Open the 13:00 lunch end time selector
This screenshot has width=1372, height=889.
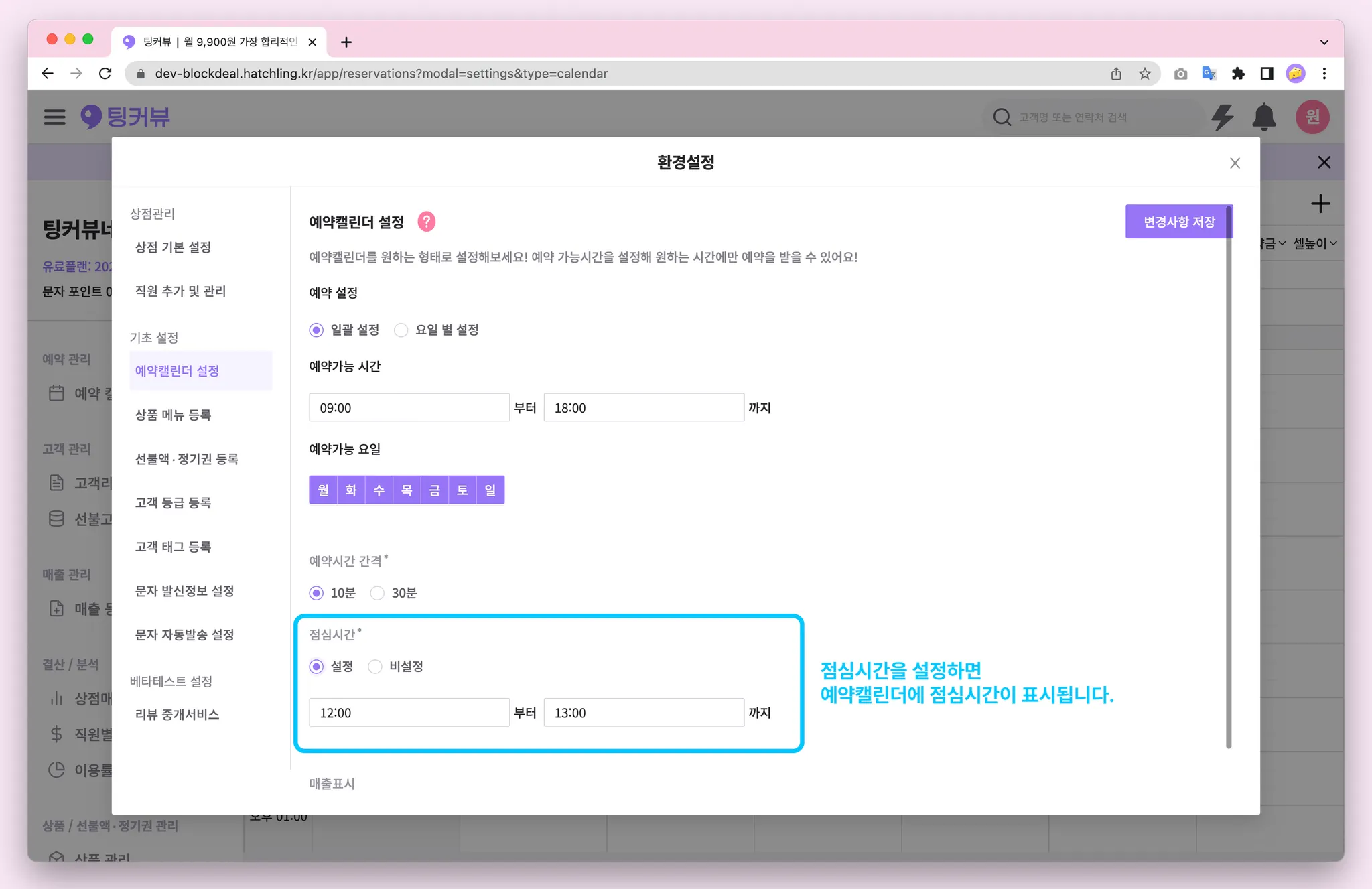[x=643, y=713]
